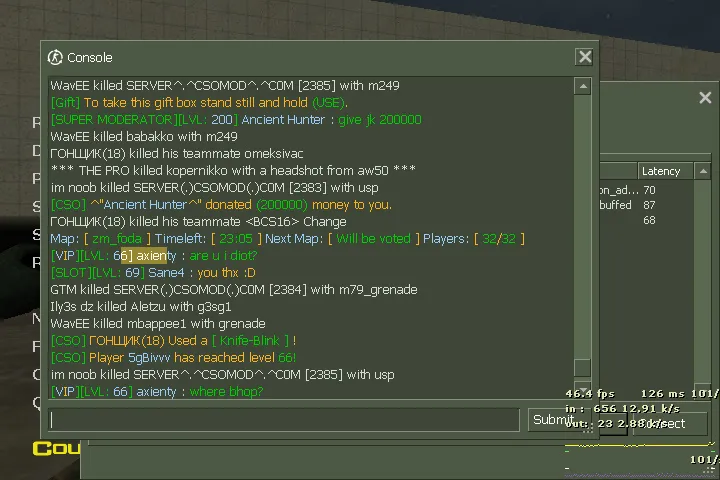Screen dimensions: 720x480
Task: Click the Gift box hint message line
Action: 199,102
